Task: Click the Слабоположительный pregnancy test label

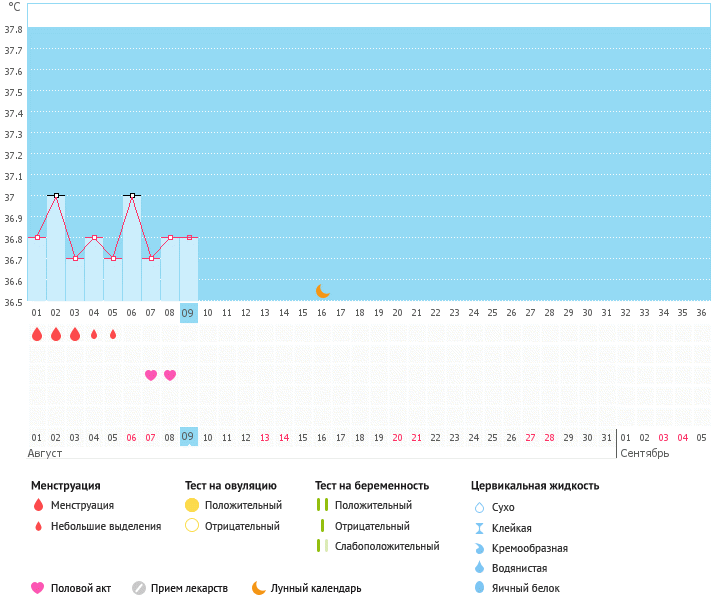Action: tap(387, 546)
